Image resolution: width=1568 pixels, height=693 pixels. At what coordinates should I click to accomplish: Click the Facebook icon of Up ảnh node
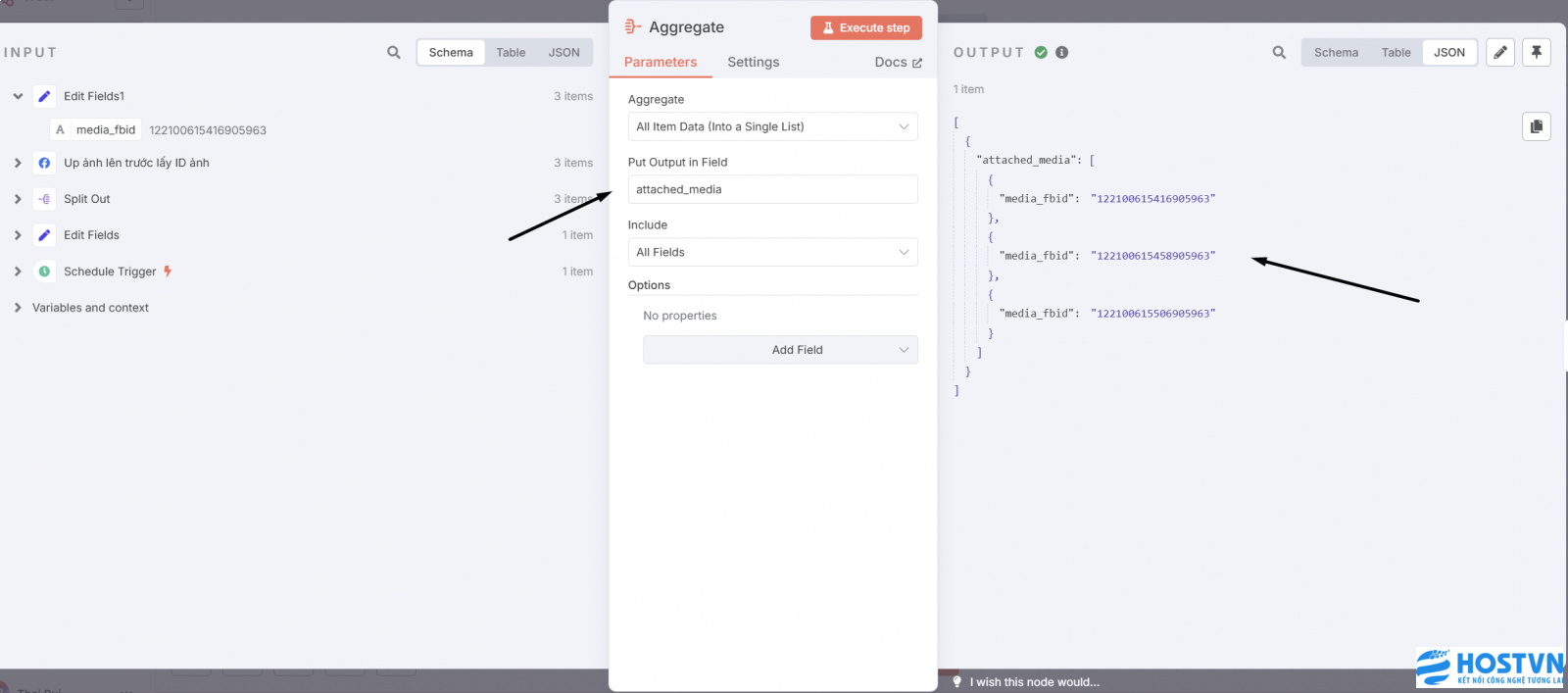[x=44, y=163]
